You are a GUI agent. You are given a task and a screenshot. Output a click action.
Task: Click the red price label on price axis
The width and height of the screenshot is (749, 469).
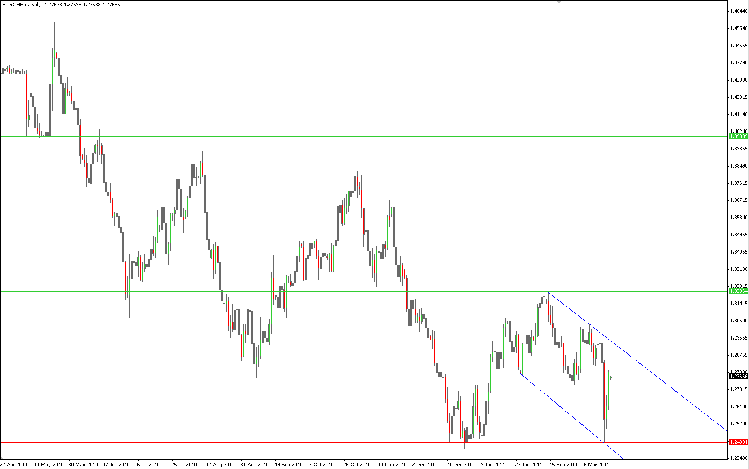pos(738,442)
